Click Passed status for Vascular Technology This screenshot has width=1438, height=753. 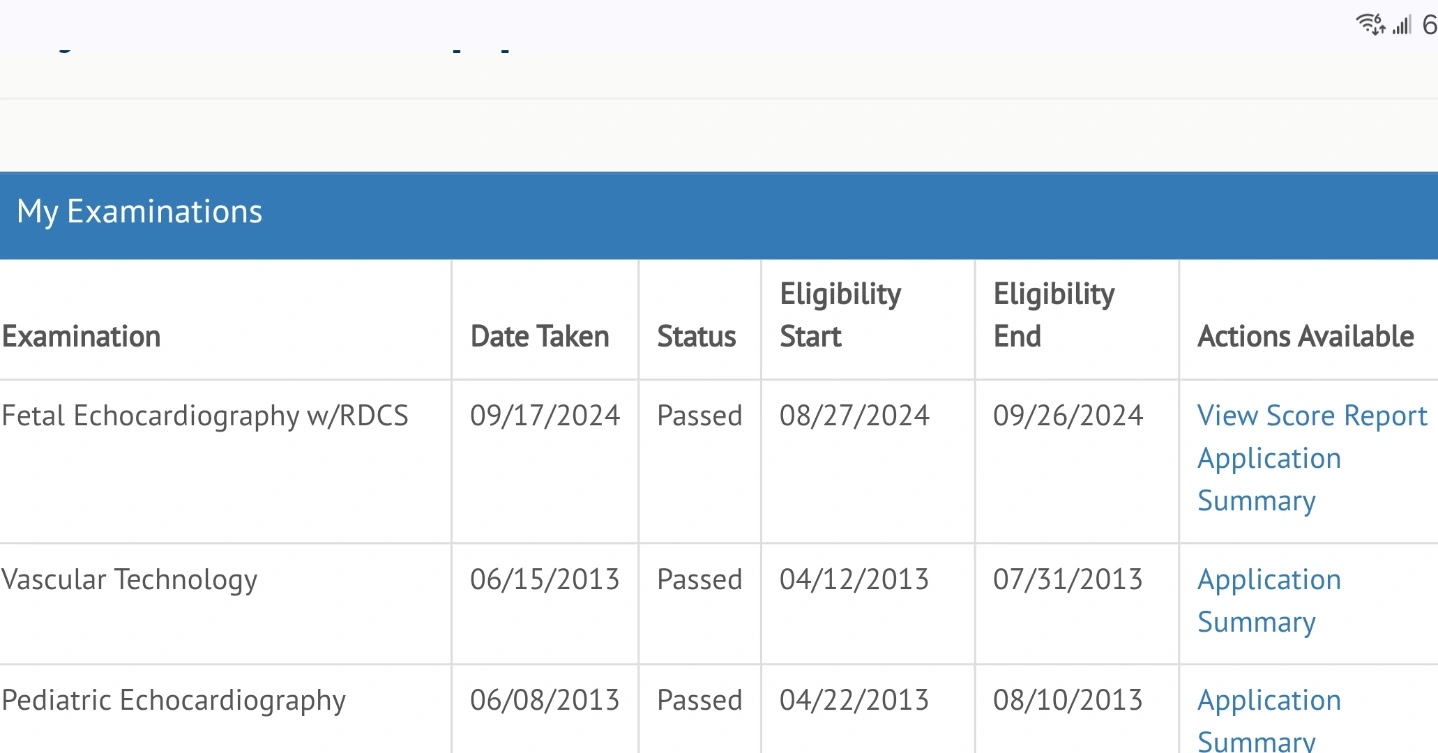pyautogui.click(x=699, y=580)
